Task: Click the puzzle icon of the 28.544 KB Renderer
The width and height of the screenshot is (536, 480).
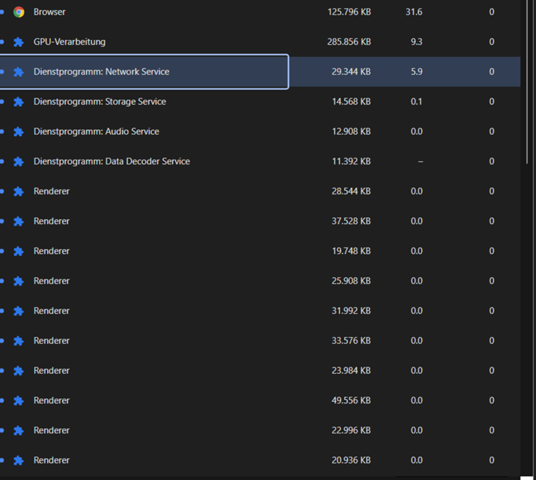Action: pyautogui.click(x=18, y=191)
